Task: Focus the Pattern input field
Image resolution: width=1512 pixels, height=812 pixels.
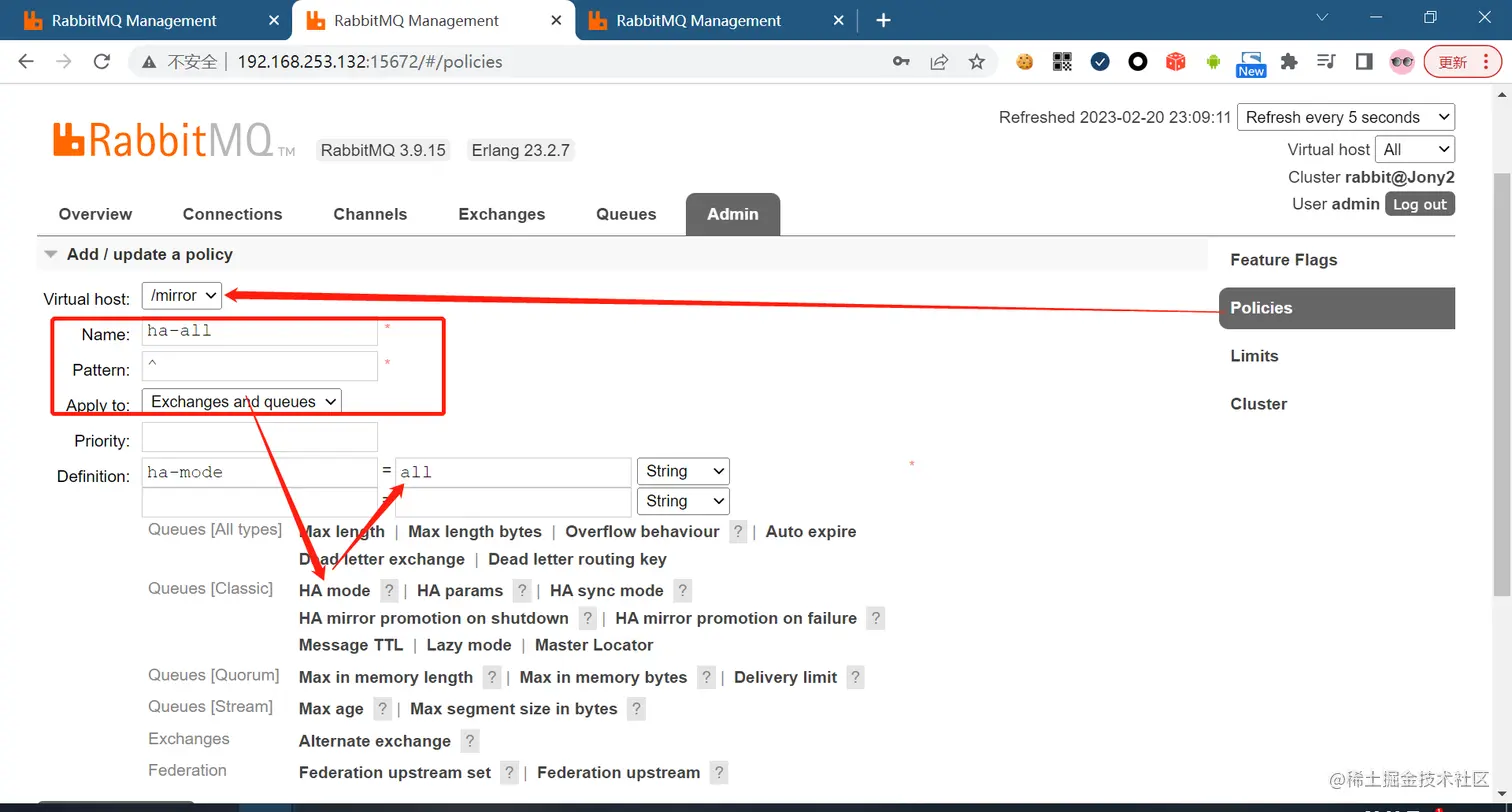Action: point(260,366)
